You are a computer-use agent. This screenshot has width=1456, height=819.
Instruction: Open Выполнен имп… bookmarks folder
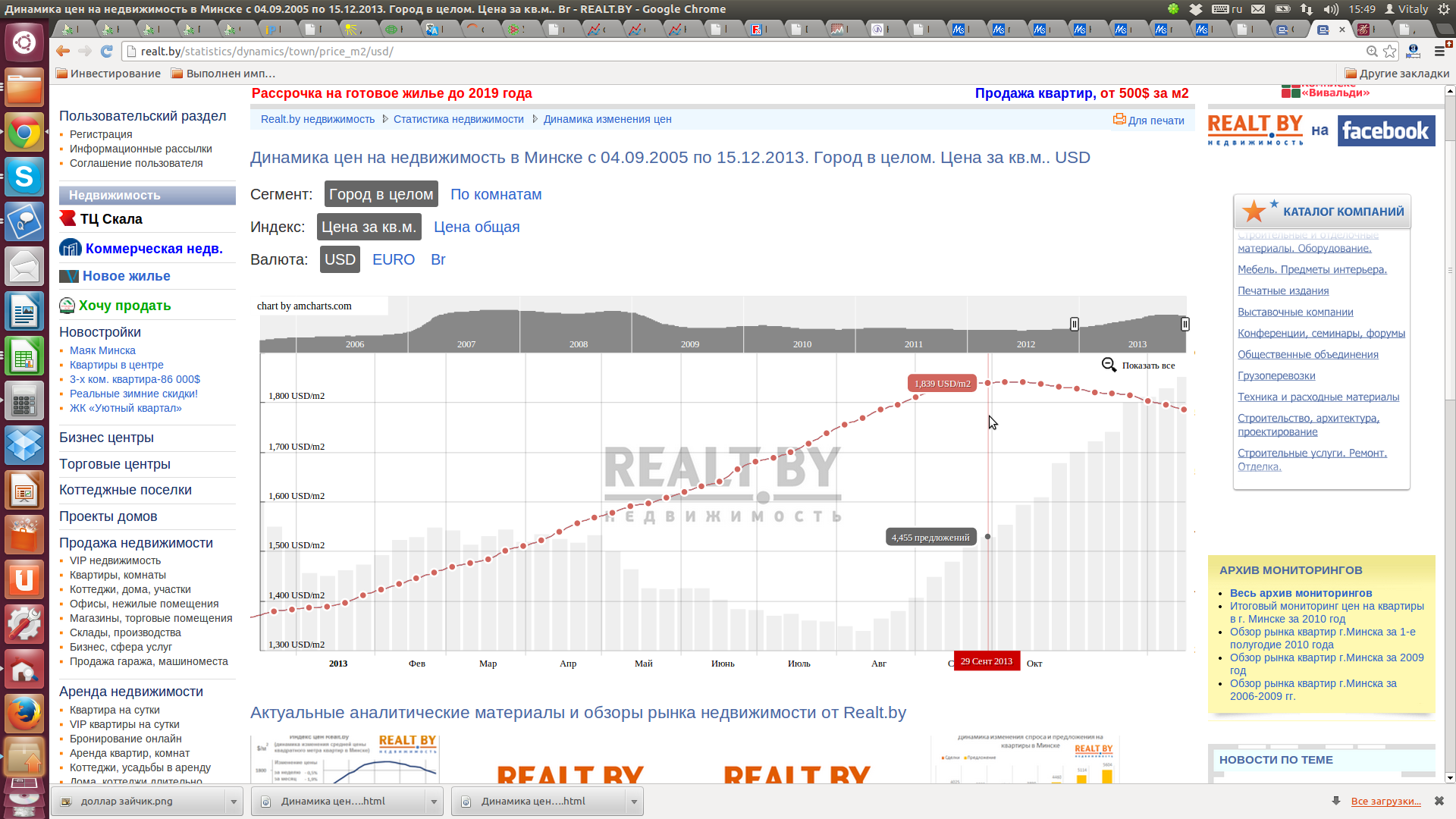(223, 74)
